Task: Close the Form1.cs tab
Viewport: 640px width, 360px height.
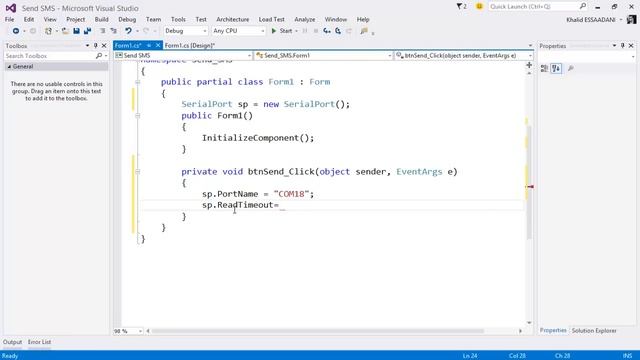Action: (x=158, y=45)
